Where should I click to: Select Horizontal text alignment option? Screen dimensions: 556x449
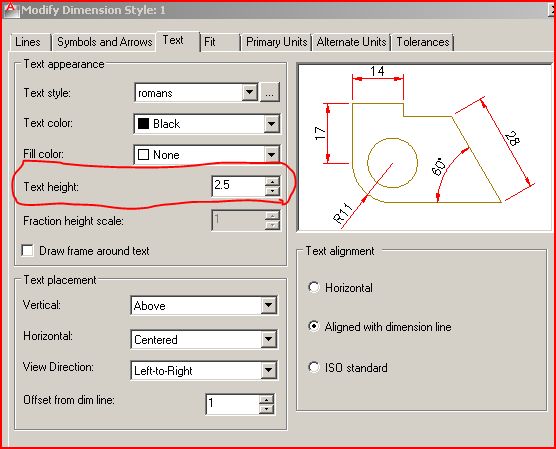pos(313,287)
